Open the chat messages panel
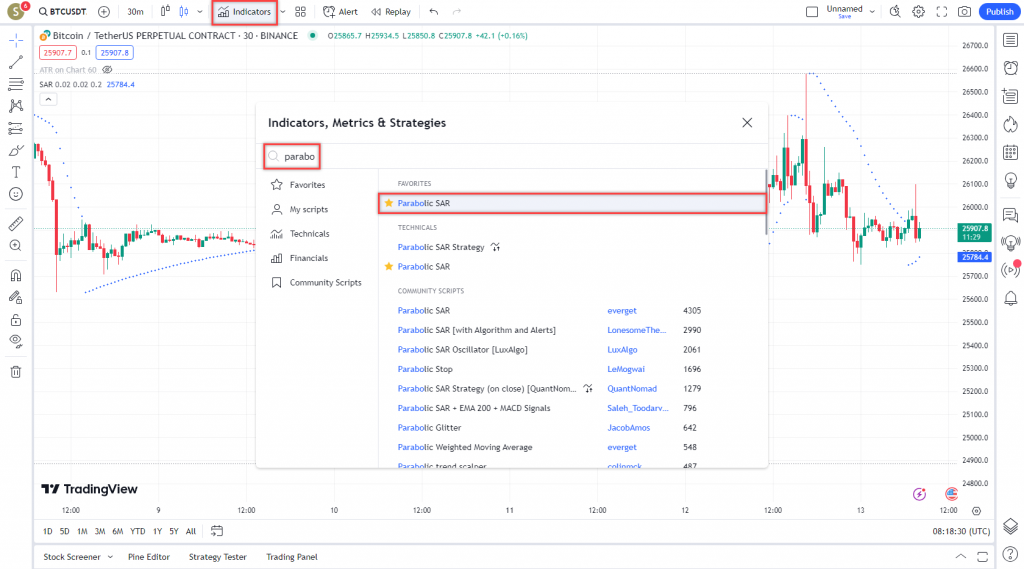 (x=1010, y=214)
